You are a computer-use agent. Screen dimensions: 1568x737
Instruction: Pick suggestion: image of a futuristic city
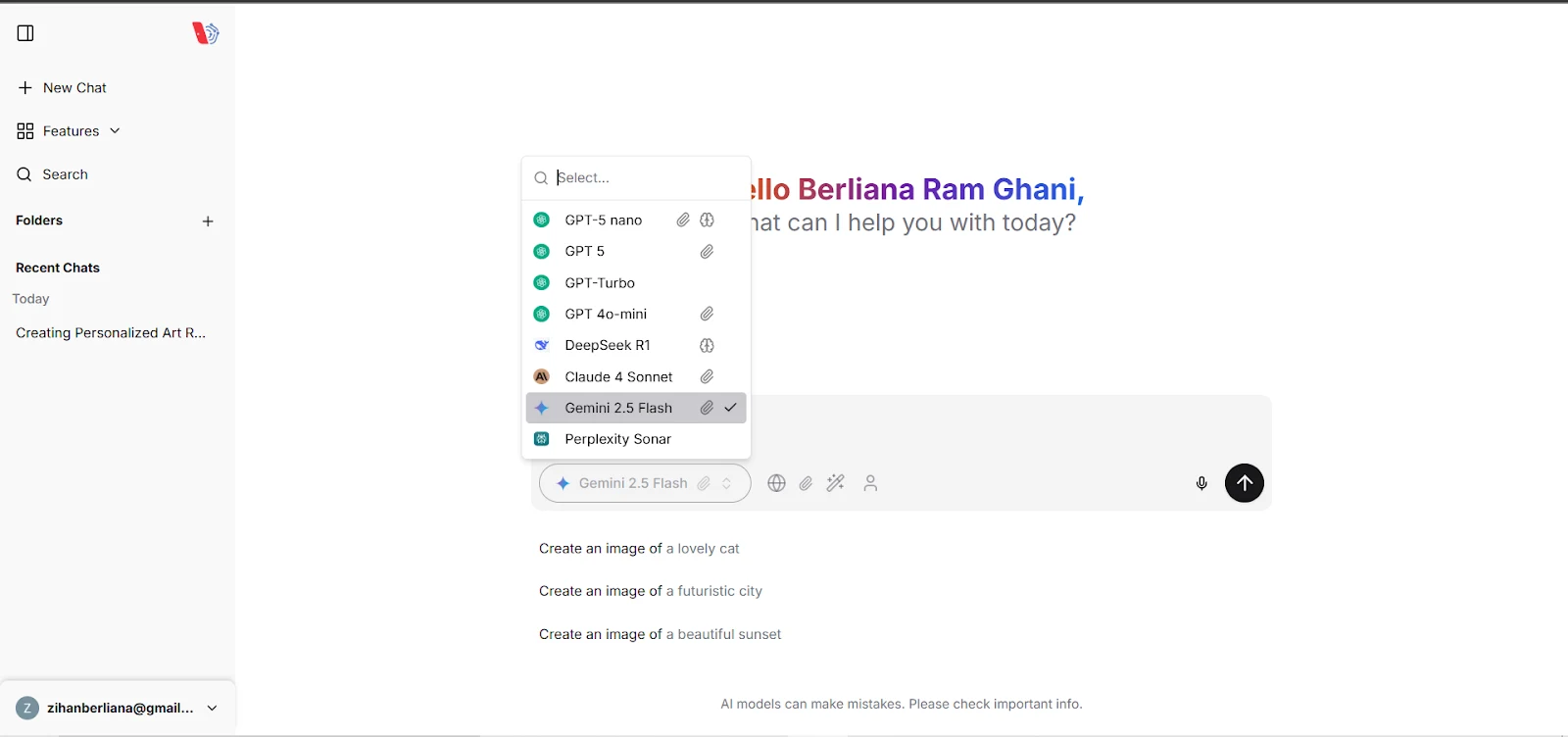click(x=651, y=591)
